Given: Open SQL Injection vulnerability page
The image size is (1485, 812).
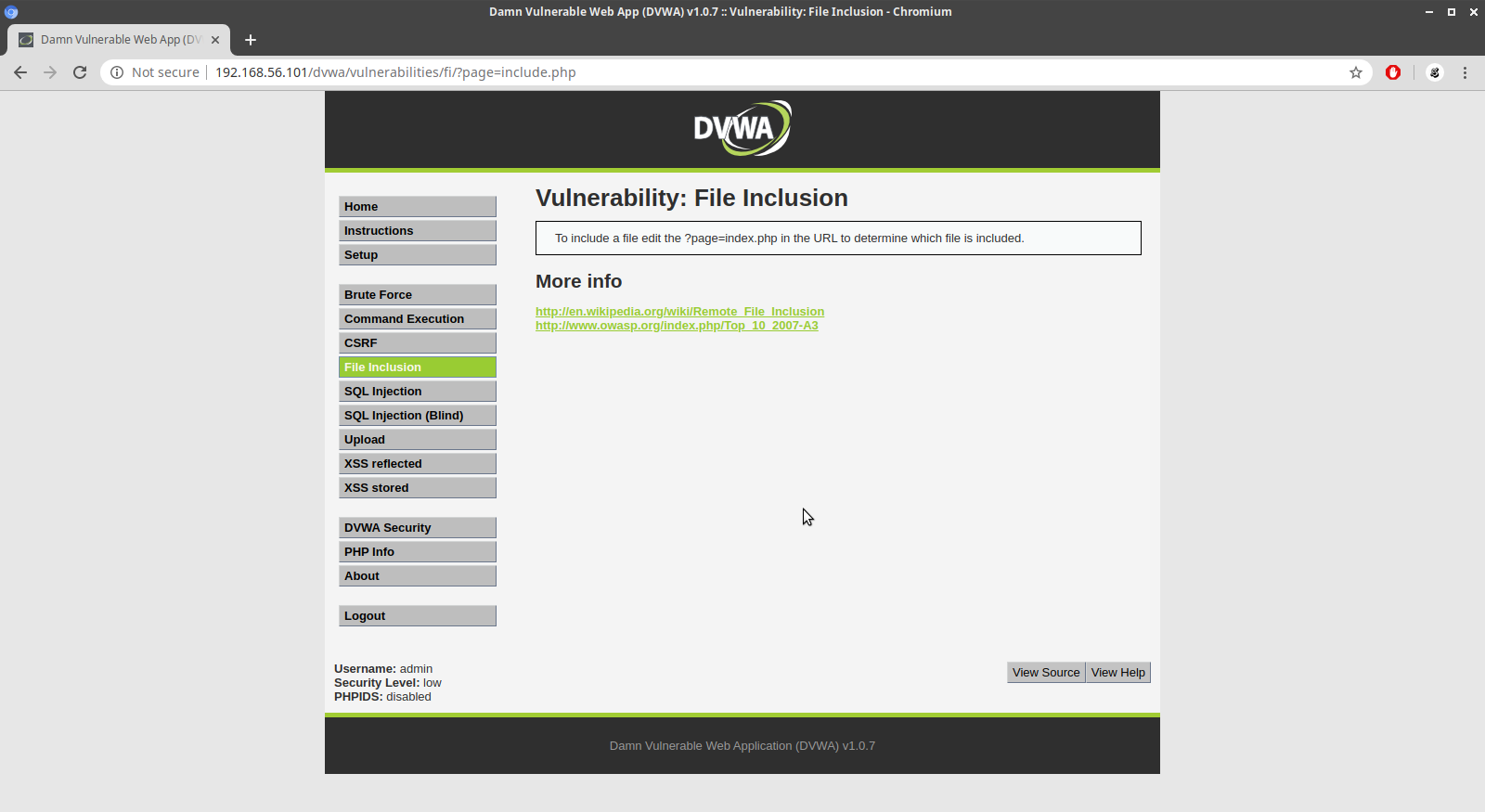Looking at the screenshot, I should 418,392.
